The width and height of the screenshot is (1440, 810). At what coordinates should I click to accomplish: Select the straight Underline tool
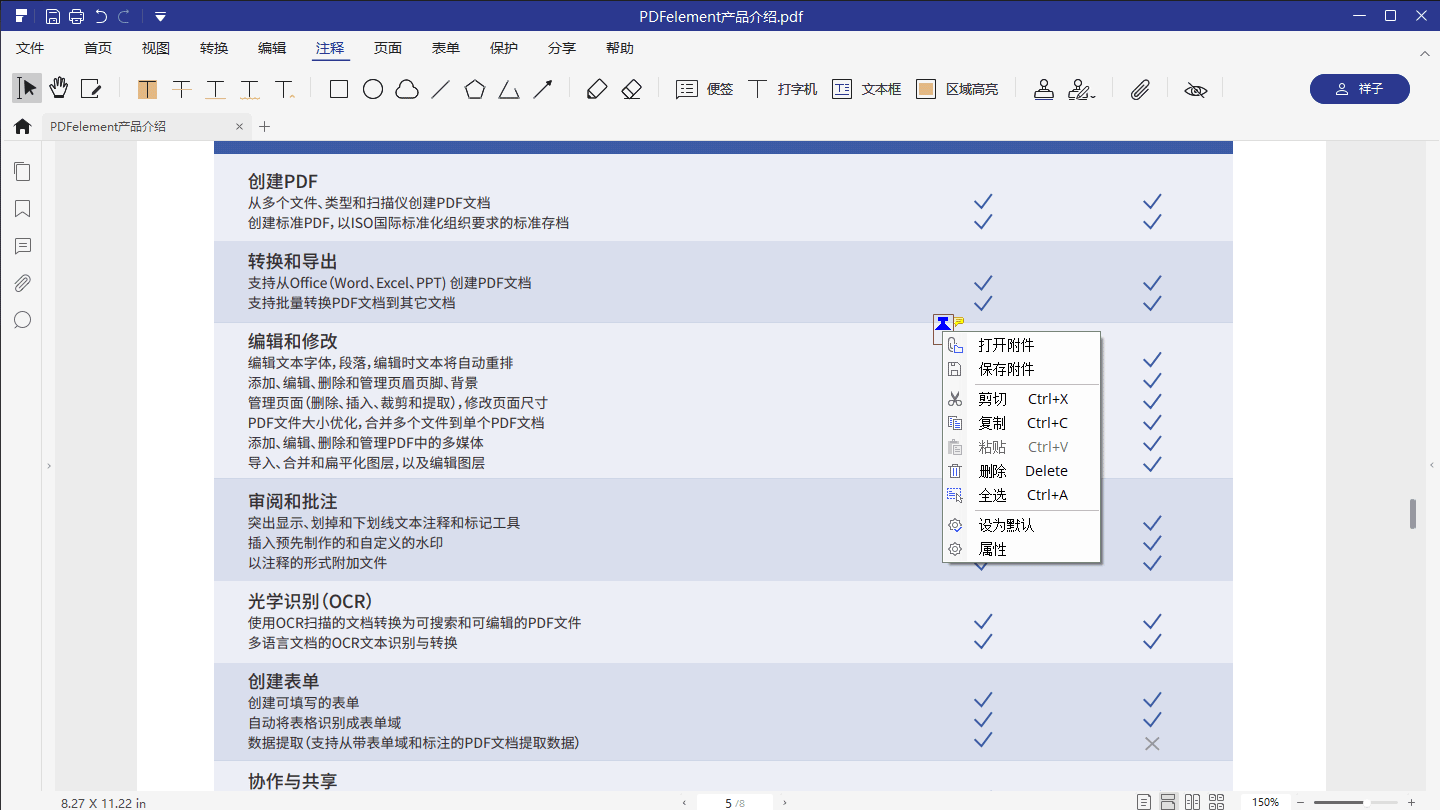(216, 89)
